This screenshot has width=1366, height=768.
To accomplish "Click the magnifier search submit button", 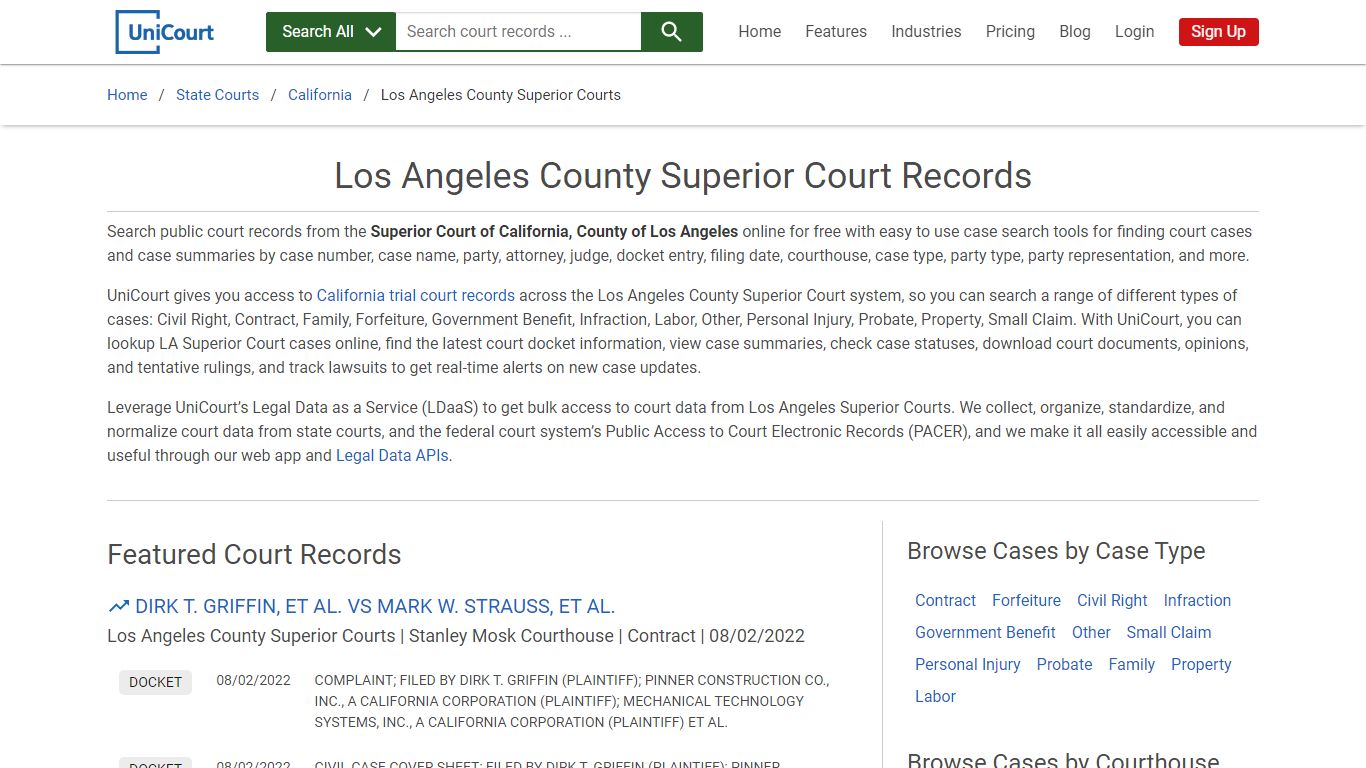I will click(672, 32).
